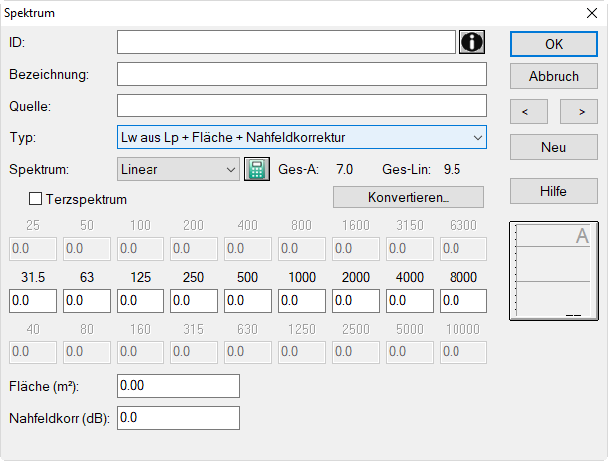Viewport: 608px width, 461px height.
Task: Select the 1000 Hz value field
Action: click(x=302, y=300)
